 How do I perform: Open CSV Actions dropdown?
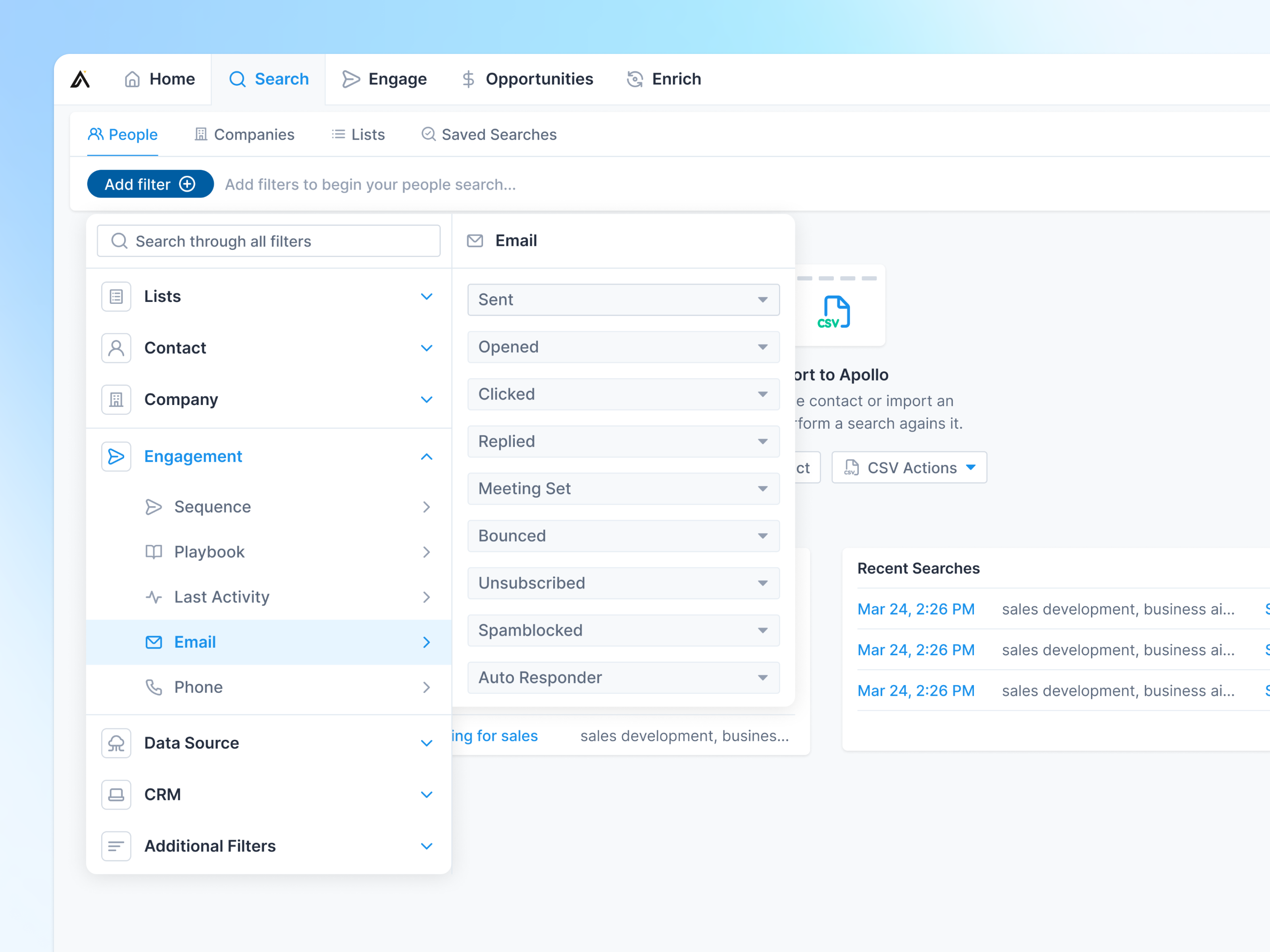coord(909,467)
